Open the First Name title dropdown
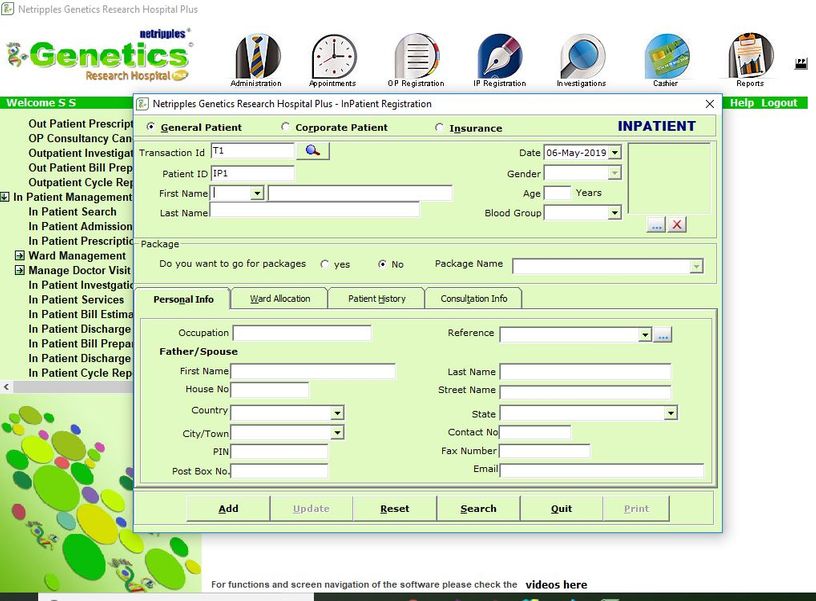 click(x=257, y=194)
